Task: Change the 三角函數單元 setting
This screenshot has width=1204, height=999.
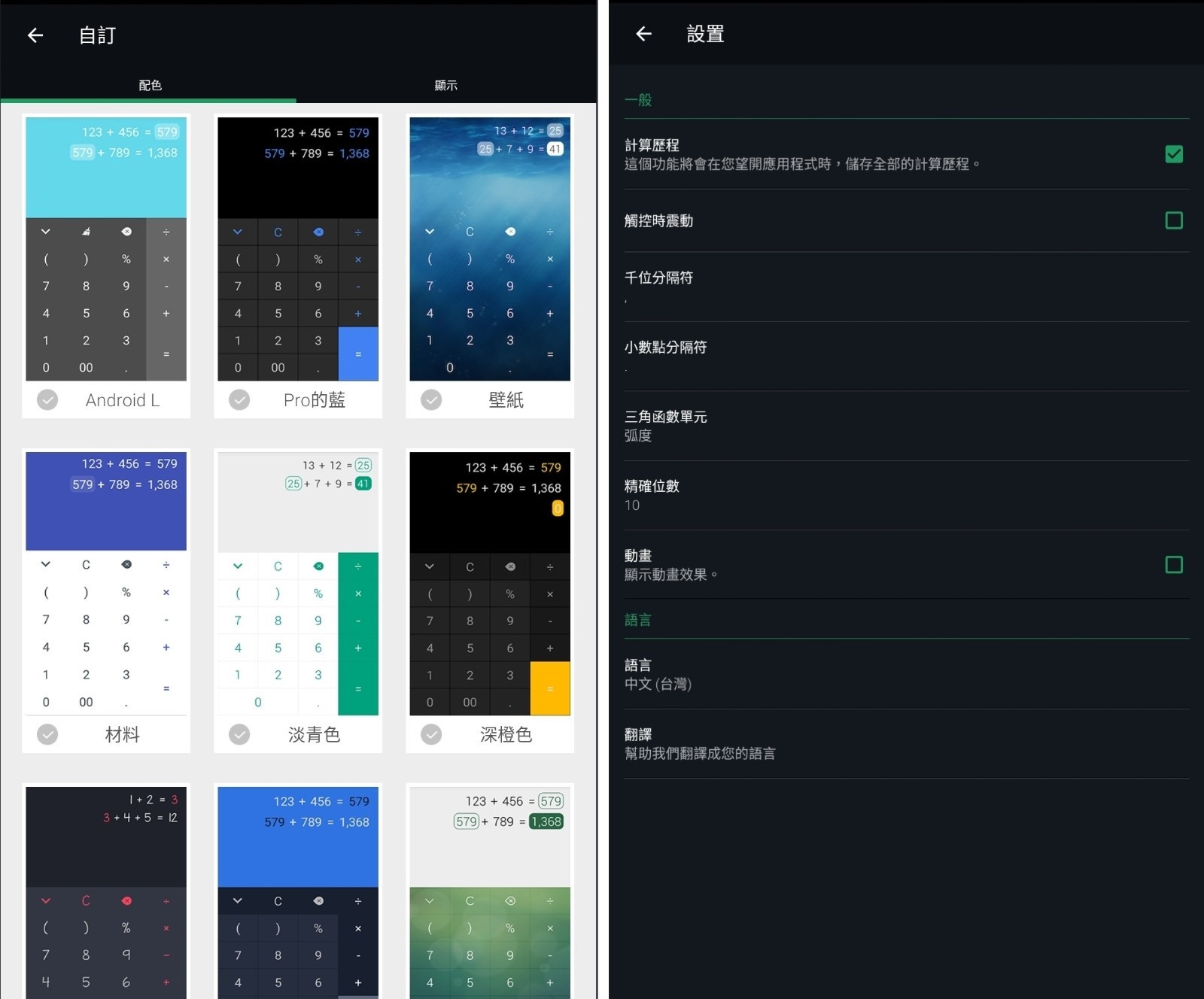Action: [x=907, y=426]
